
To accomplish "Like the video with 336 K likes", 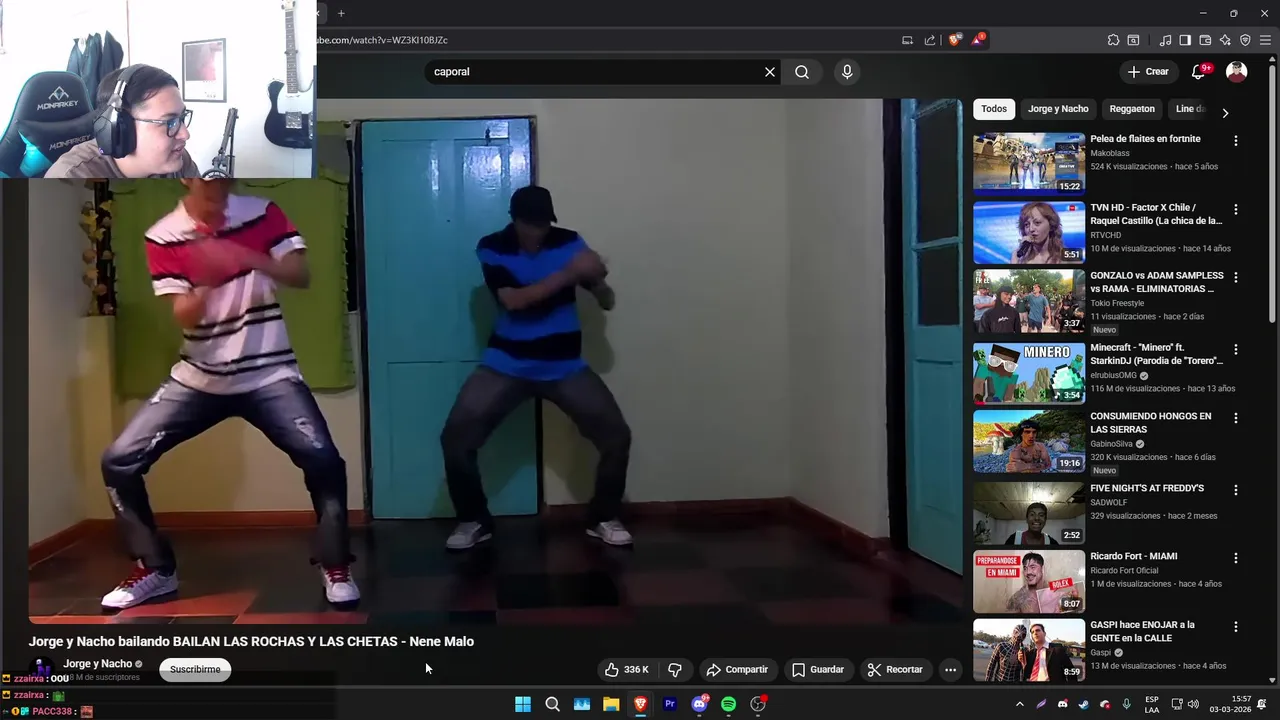I will pyautogui.click(x=627, y=670).
